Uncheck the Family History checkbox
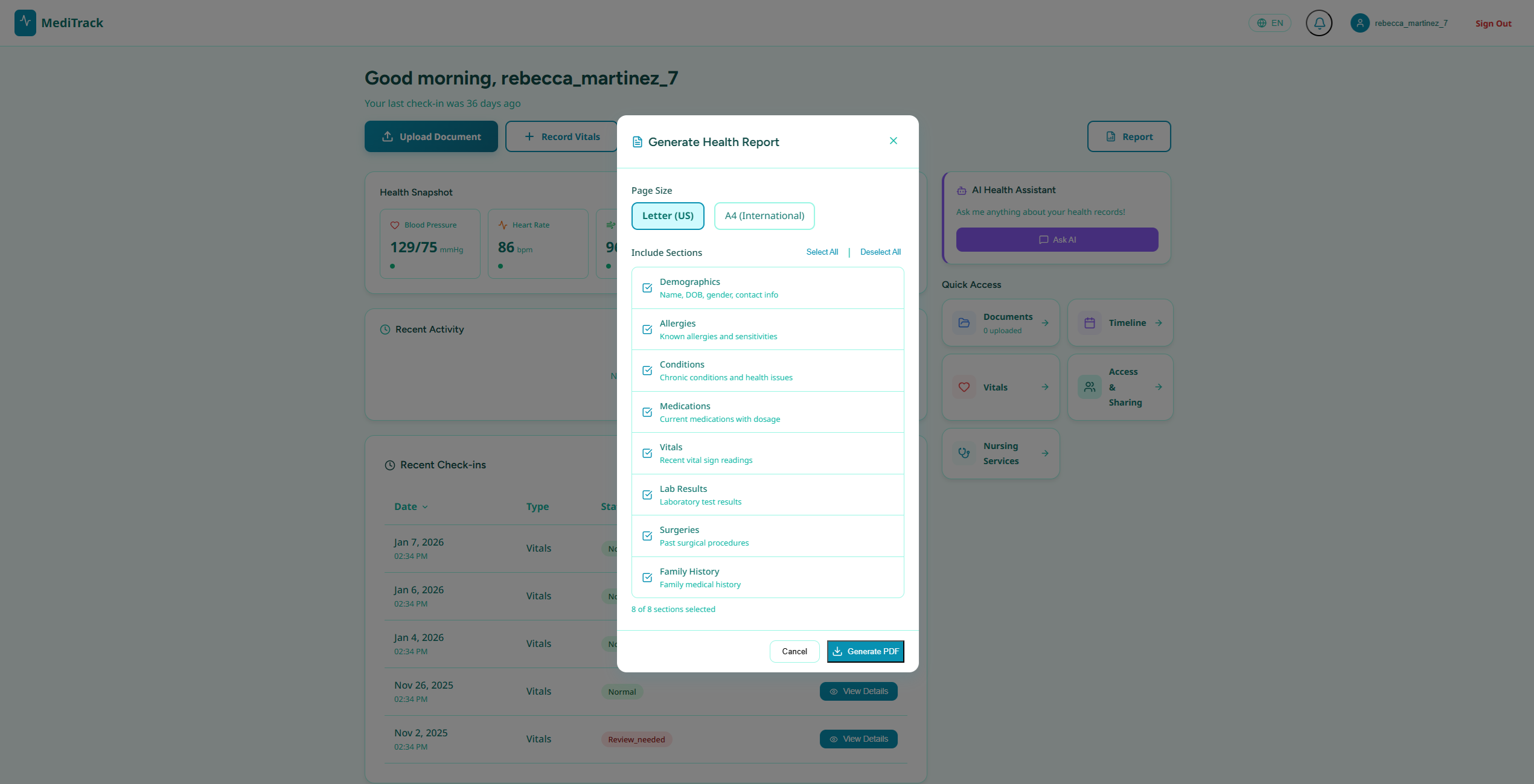 [647, 578]
